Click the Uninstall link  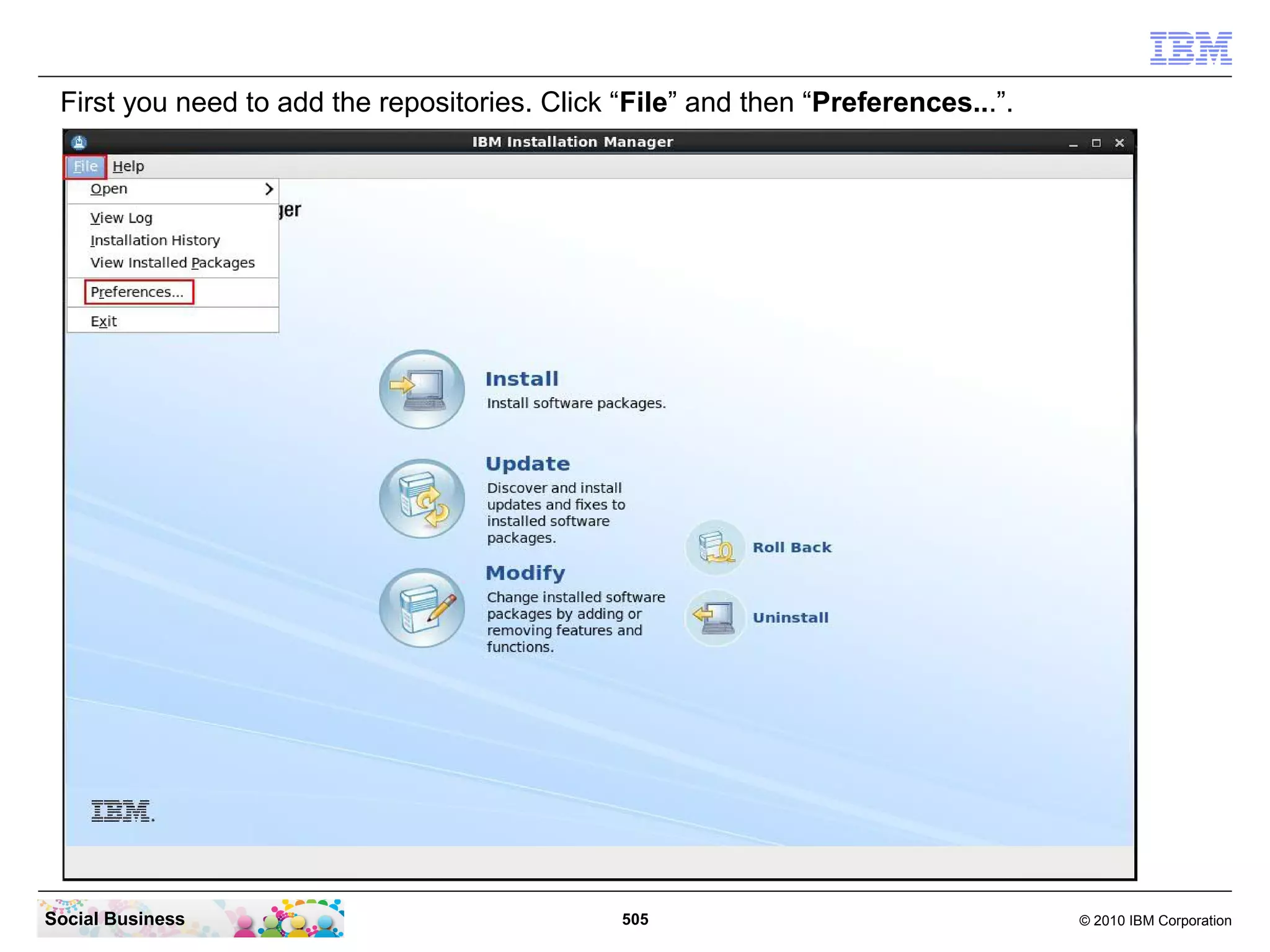click(x=791, y=618)
